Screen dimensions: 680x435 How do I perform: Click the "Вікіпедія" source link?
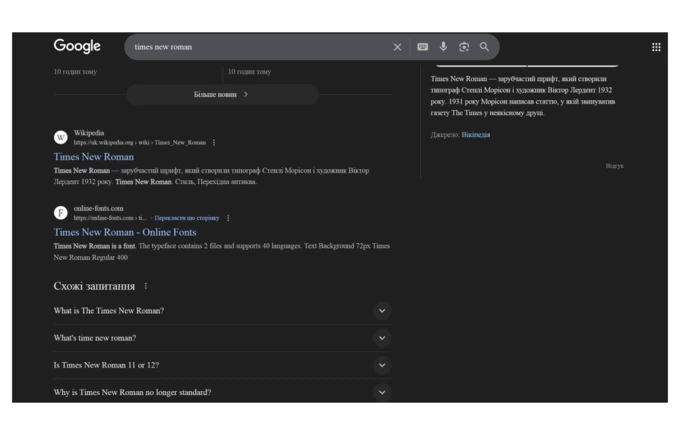pyautogui.click(x=476, y=135)
